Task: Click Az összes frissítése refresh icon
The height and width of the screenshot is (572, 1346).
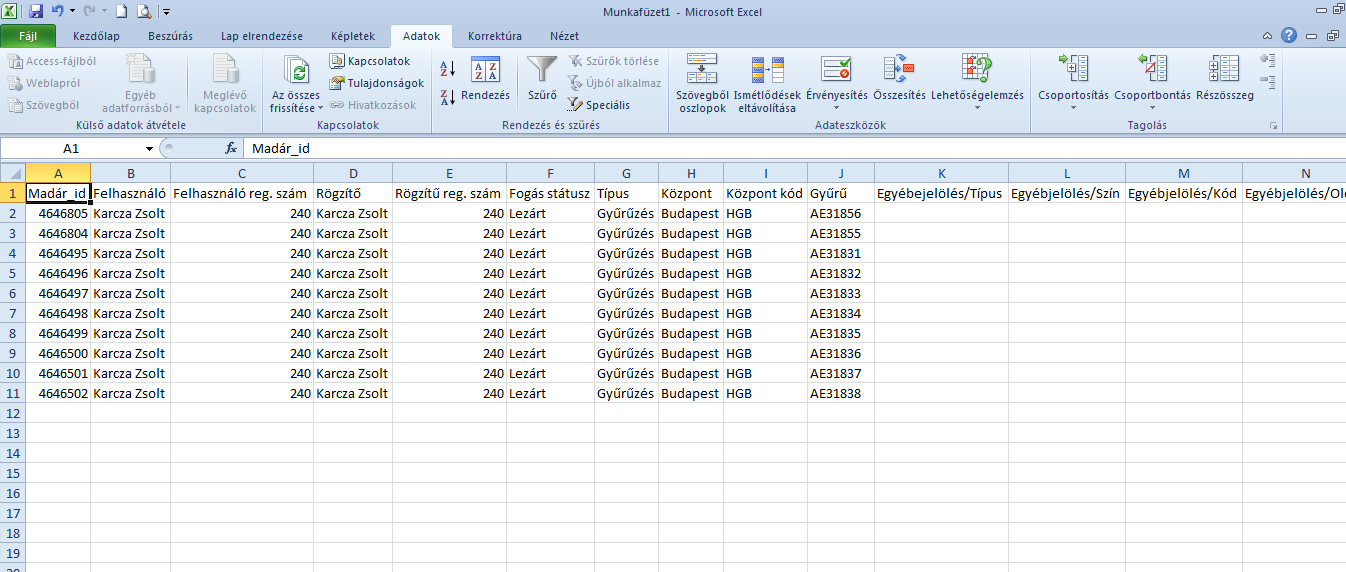Action: tap(296, 70)
